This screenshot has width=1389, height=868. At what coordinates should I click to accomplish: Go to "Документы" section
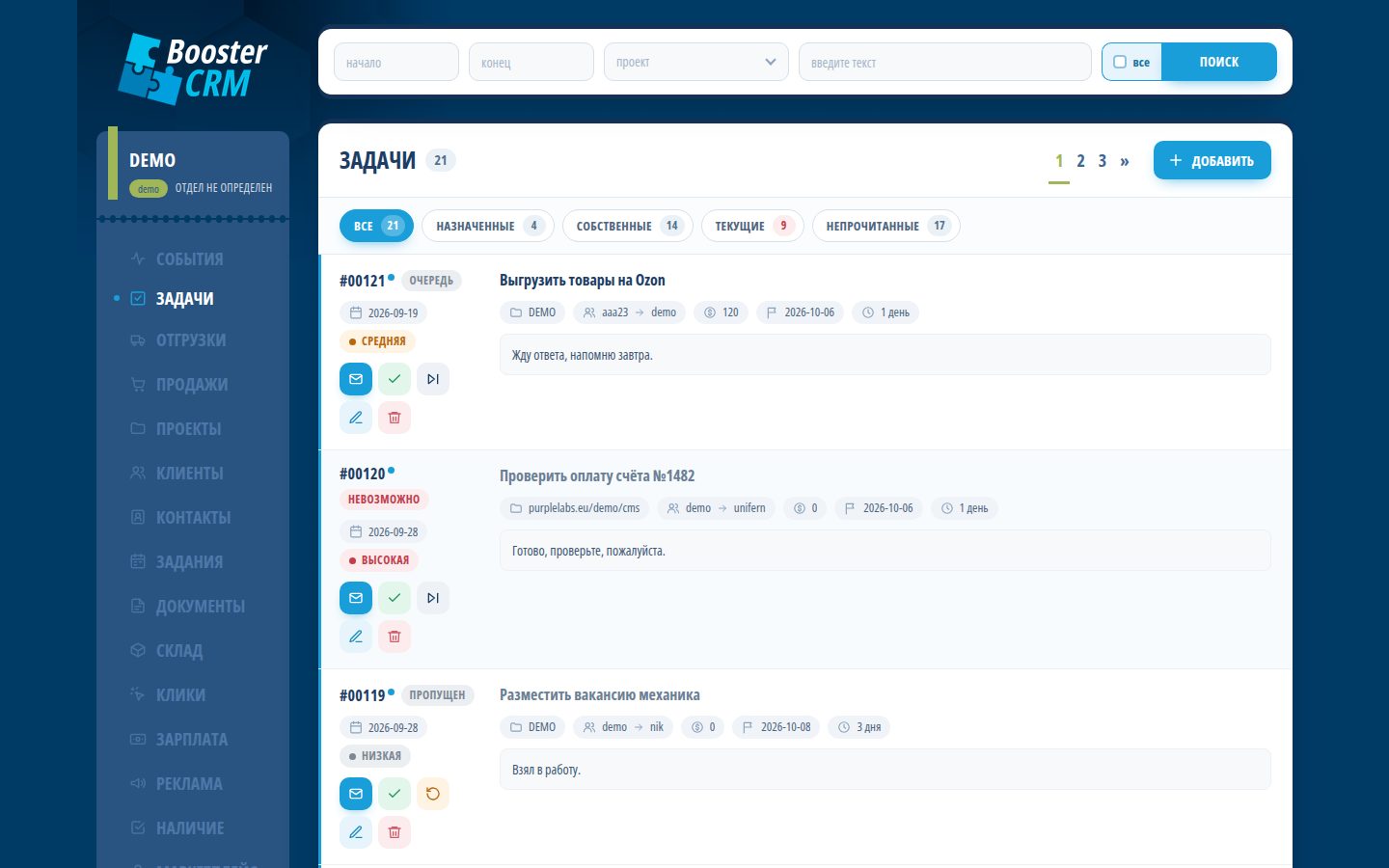click(x=188, y=607)
